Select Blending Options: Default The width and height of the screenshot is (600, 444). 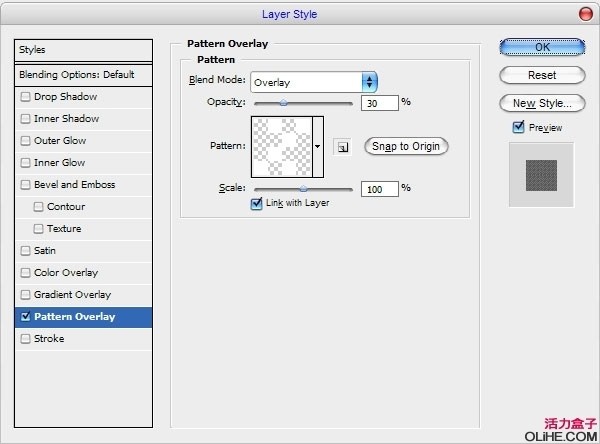pos(76,75)
